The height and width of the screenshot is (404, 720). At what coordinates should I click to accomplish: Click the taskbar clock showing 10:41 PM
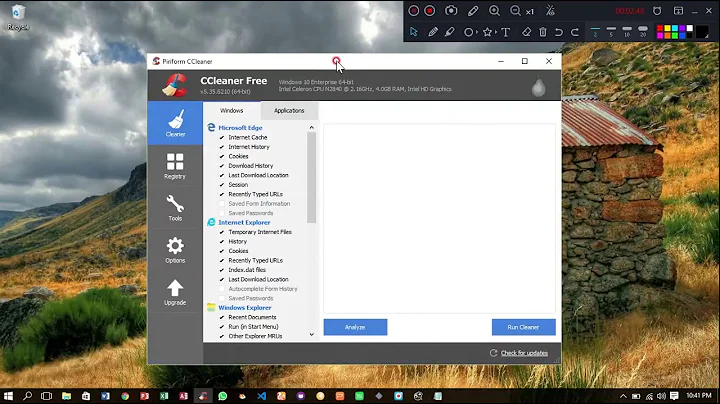698,395
